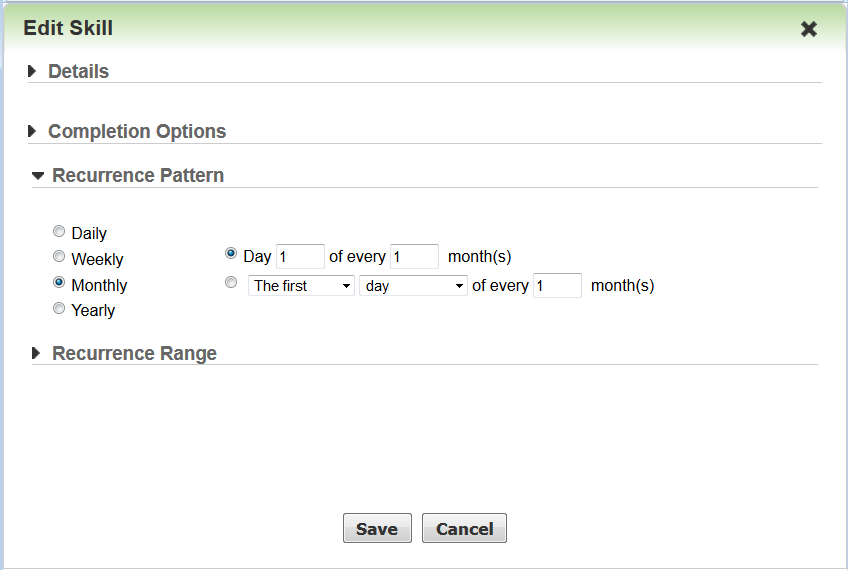Open the 'The first' ordinal dropdown

(x=301, y=286)
